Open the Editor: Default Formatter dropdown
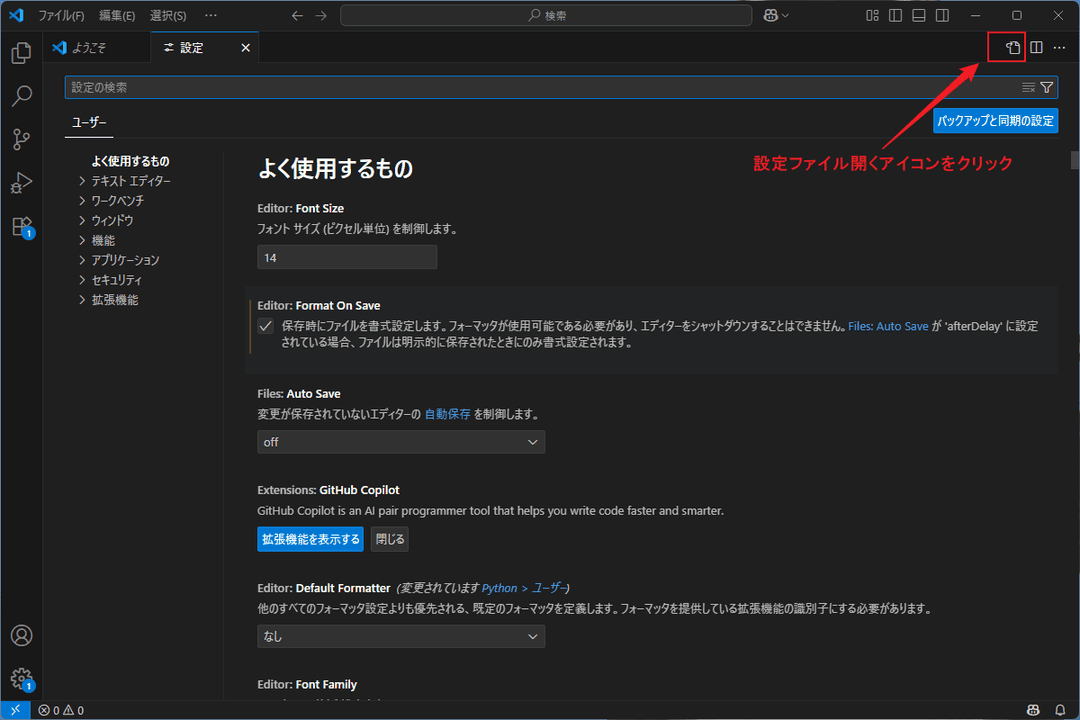 [x=400, y=636]
